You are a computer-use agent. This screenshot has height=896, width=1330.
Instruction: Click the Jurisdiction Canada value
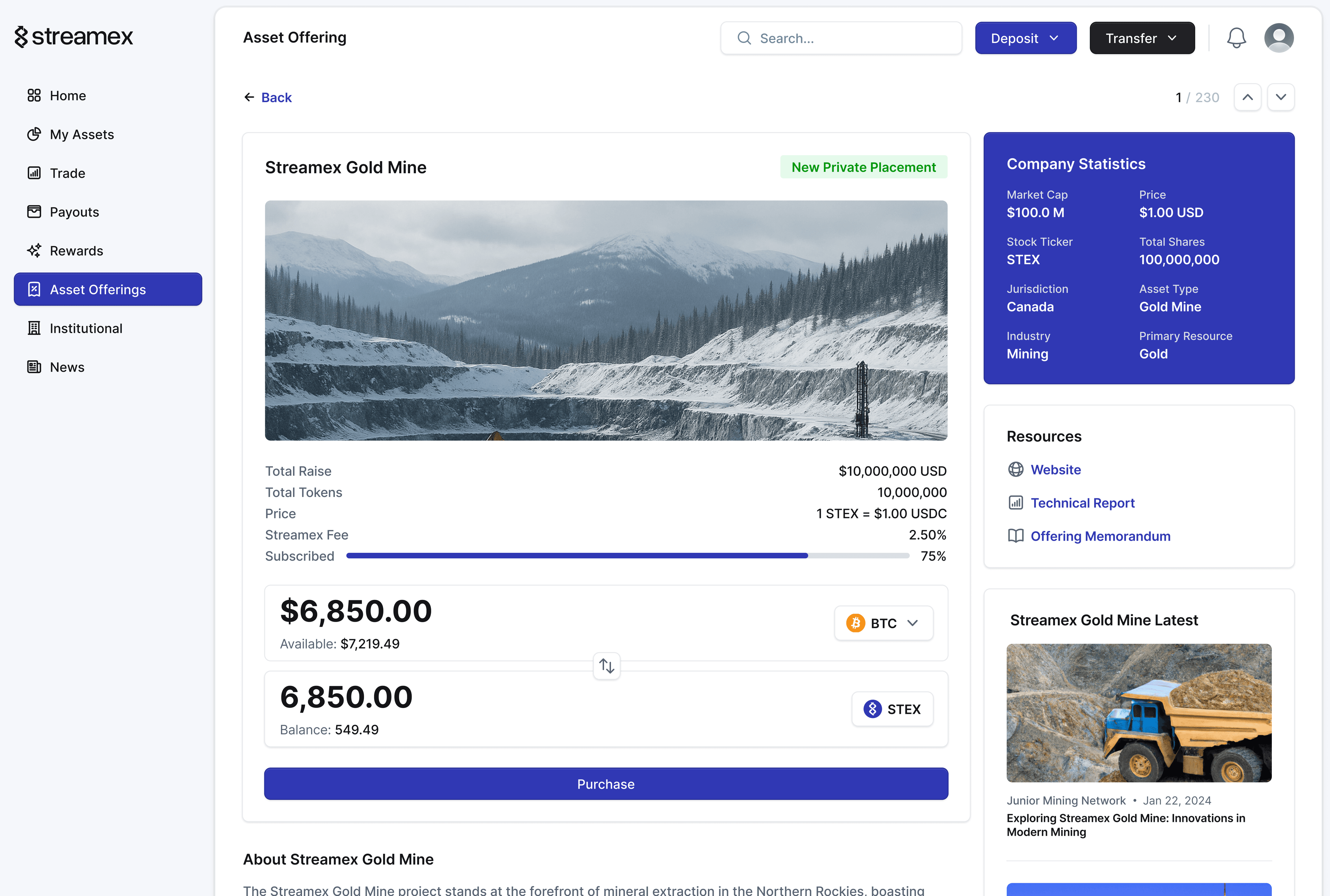[1030, 307]
